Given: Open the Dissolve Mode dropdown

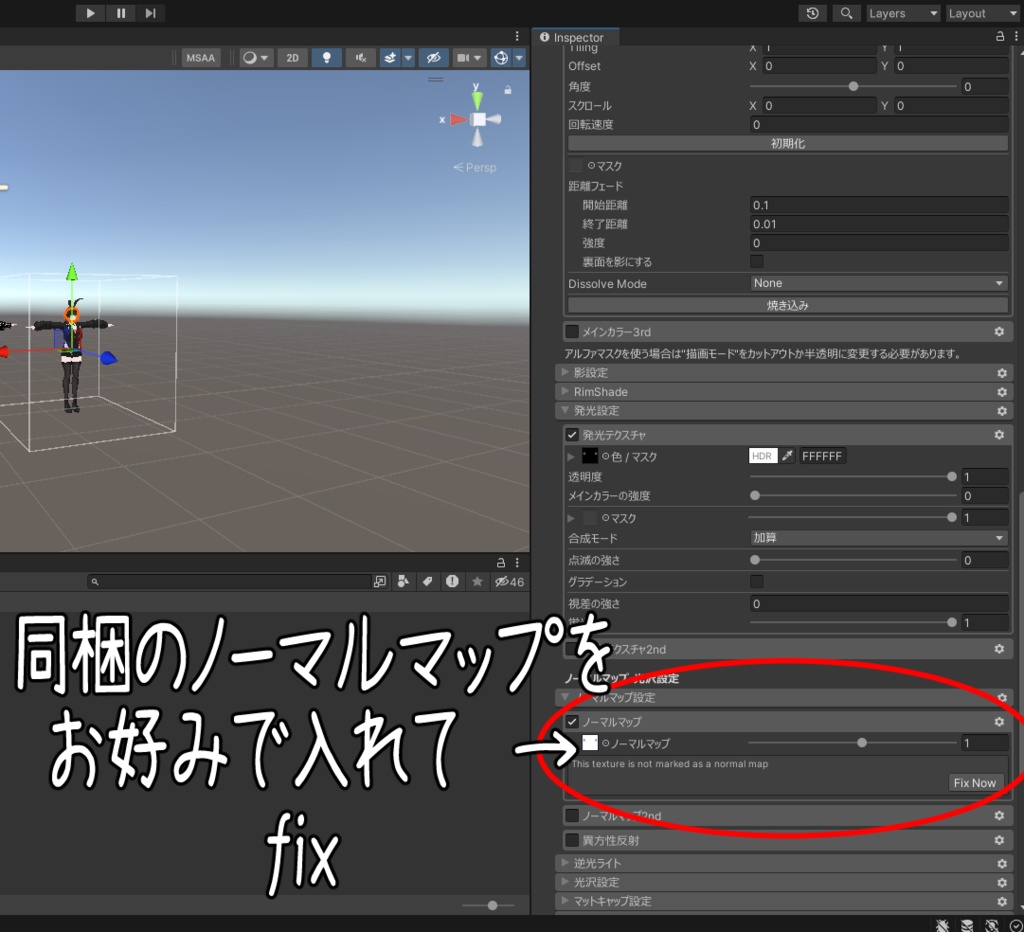Looking at the screenshot, I should tap(878, 283).
